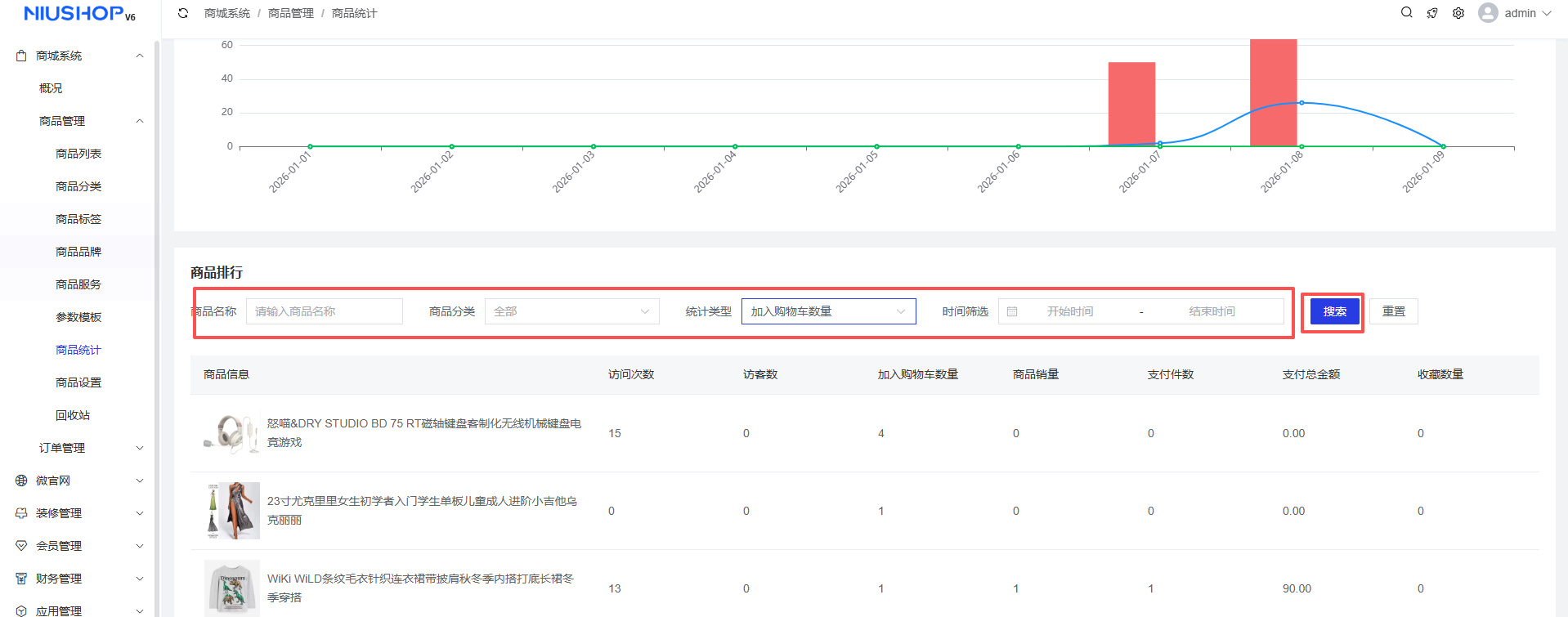The image size is (1568, 617).
Task: Open the 回收站 sidebar item
Action: tap(73, 415)
